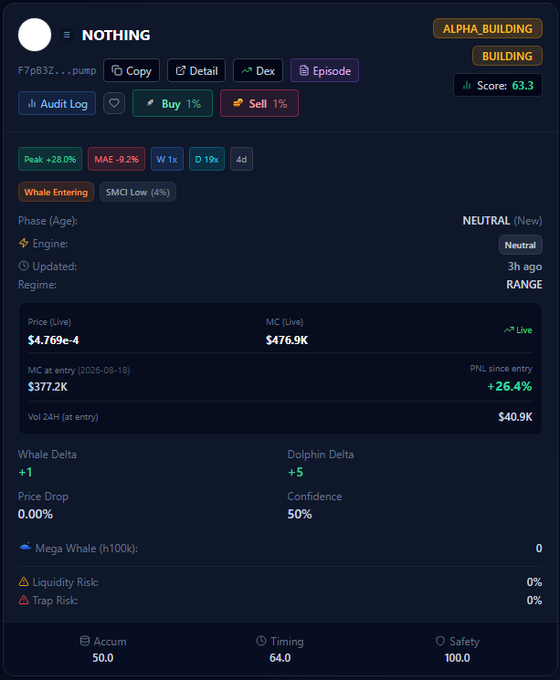Viewport: 560px width, 680px height.
Task: Click the Timing clock icon
Action: (261, 641)
